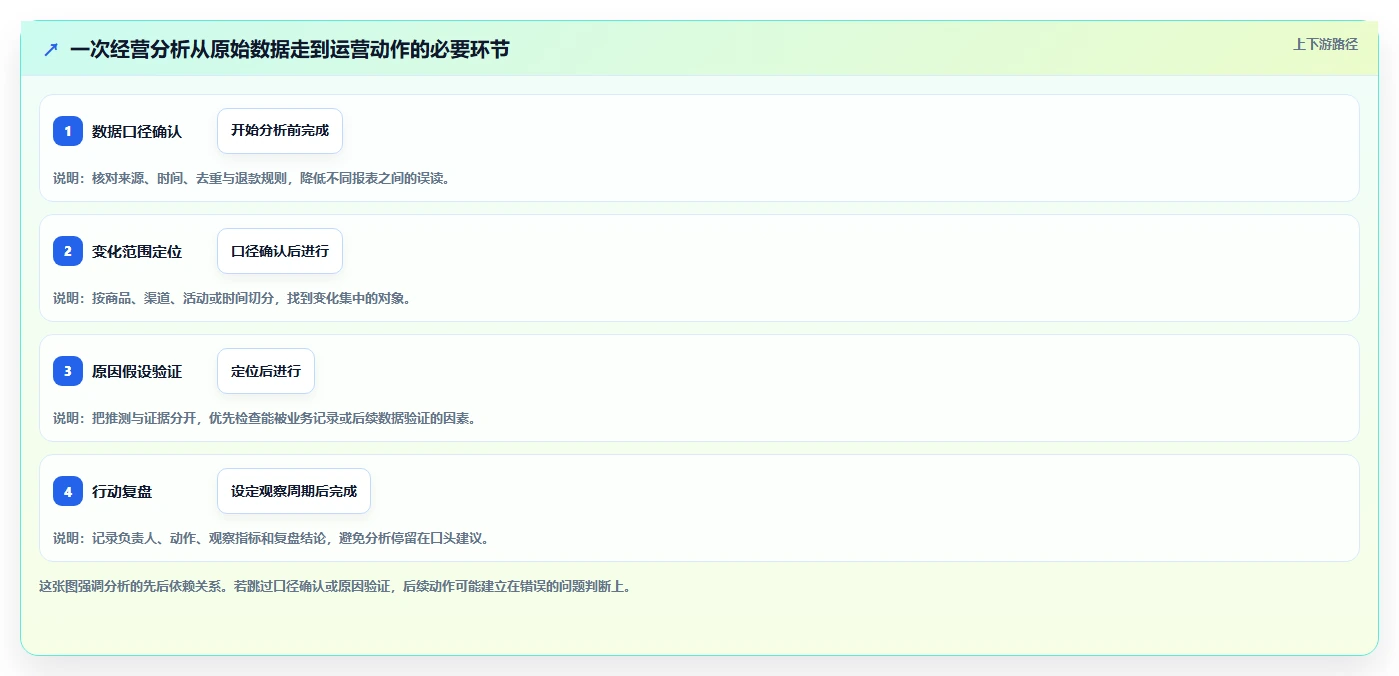Select step number 2 badge
Viewport: 1399px width, 676px height.
(x=68, y=251)
